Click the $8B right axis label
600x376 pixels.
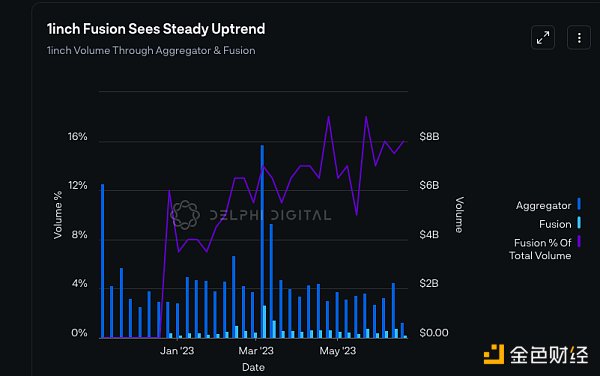429,137
